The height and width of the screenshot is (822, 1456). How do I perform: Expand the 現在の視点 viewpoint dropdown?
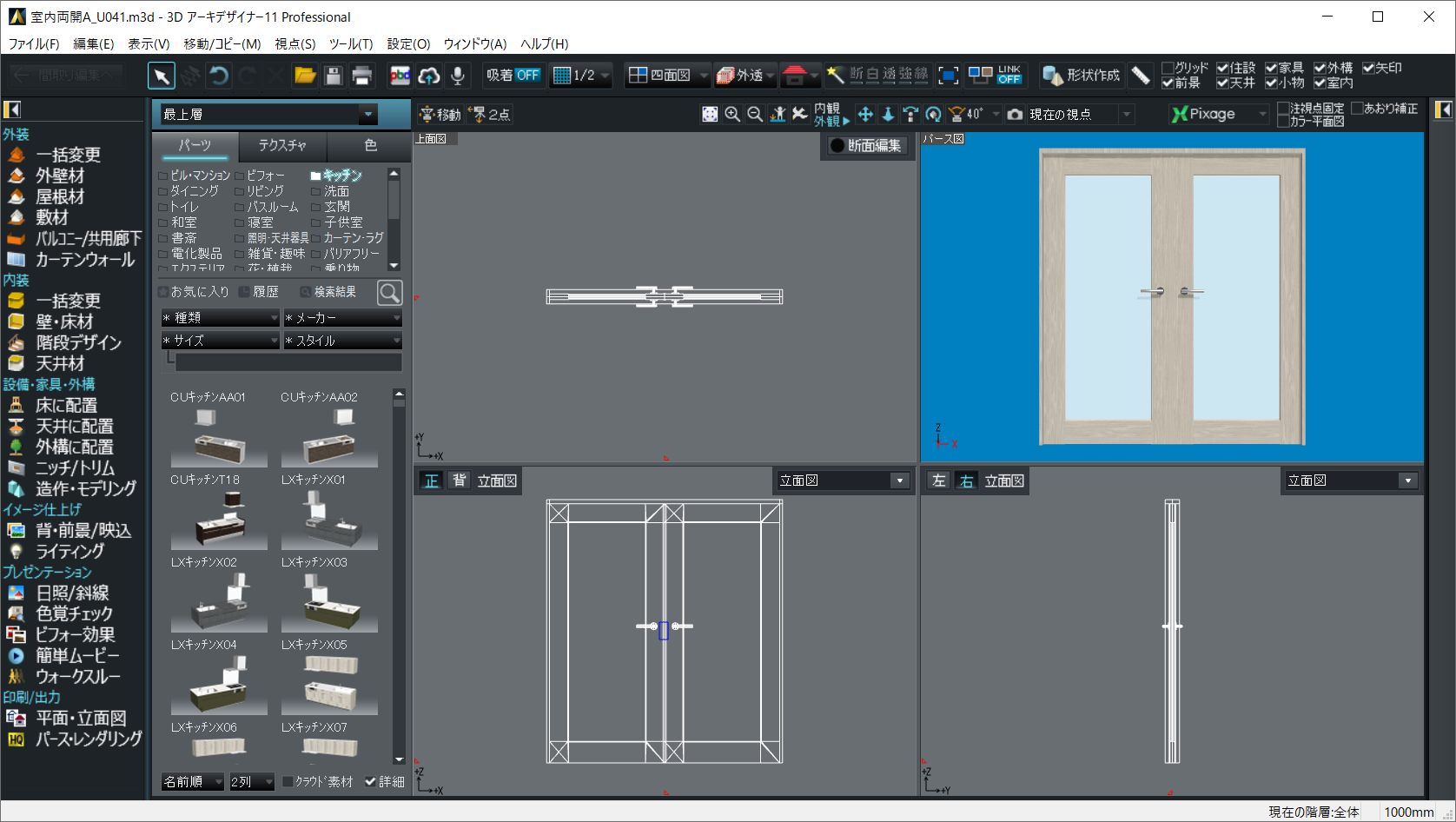coord(1126,115)
